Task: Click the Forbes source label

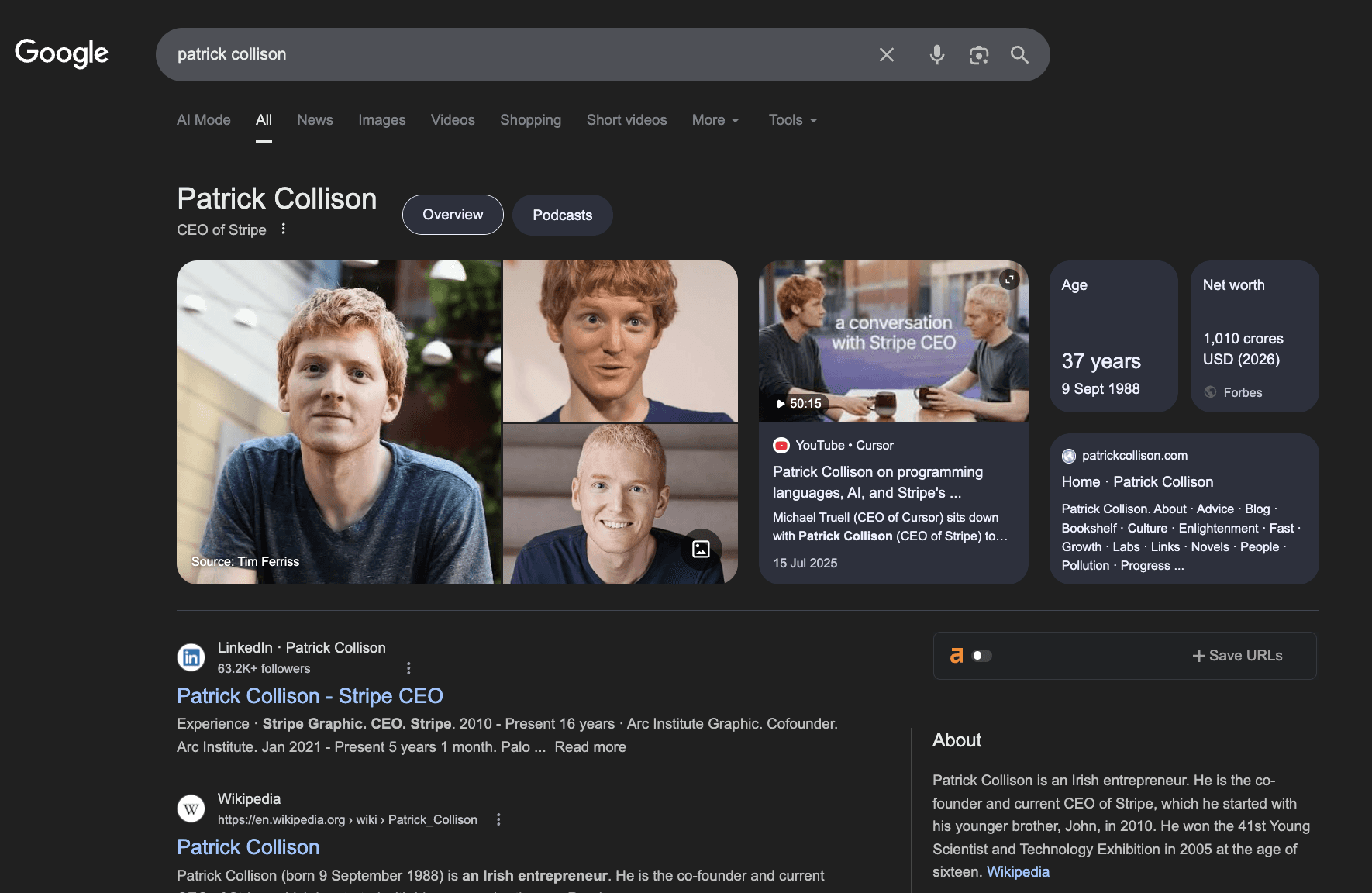Action: point(1243,393)
